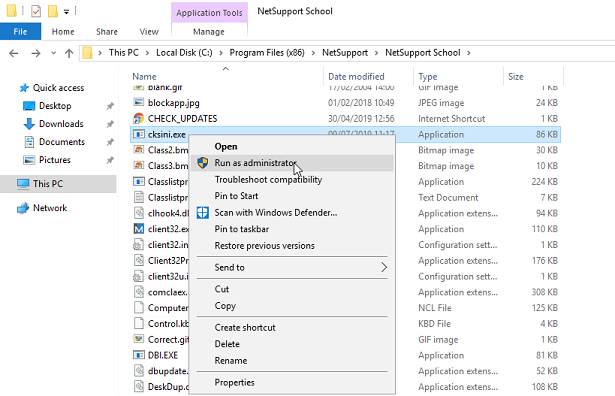Screen dimensions: 615x396
Task: Click the Network icon in sidebar
Action: tap(23, 208)
